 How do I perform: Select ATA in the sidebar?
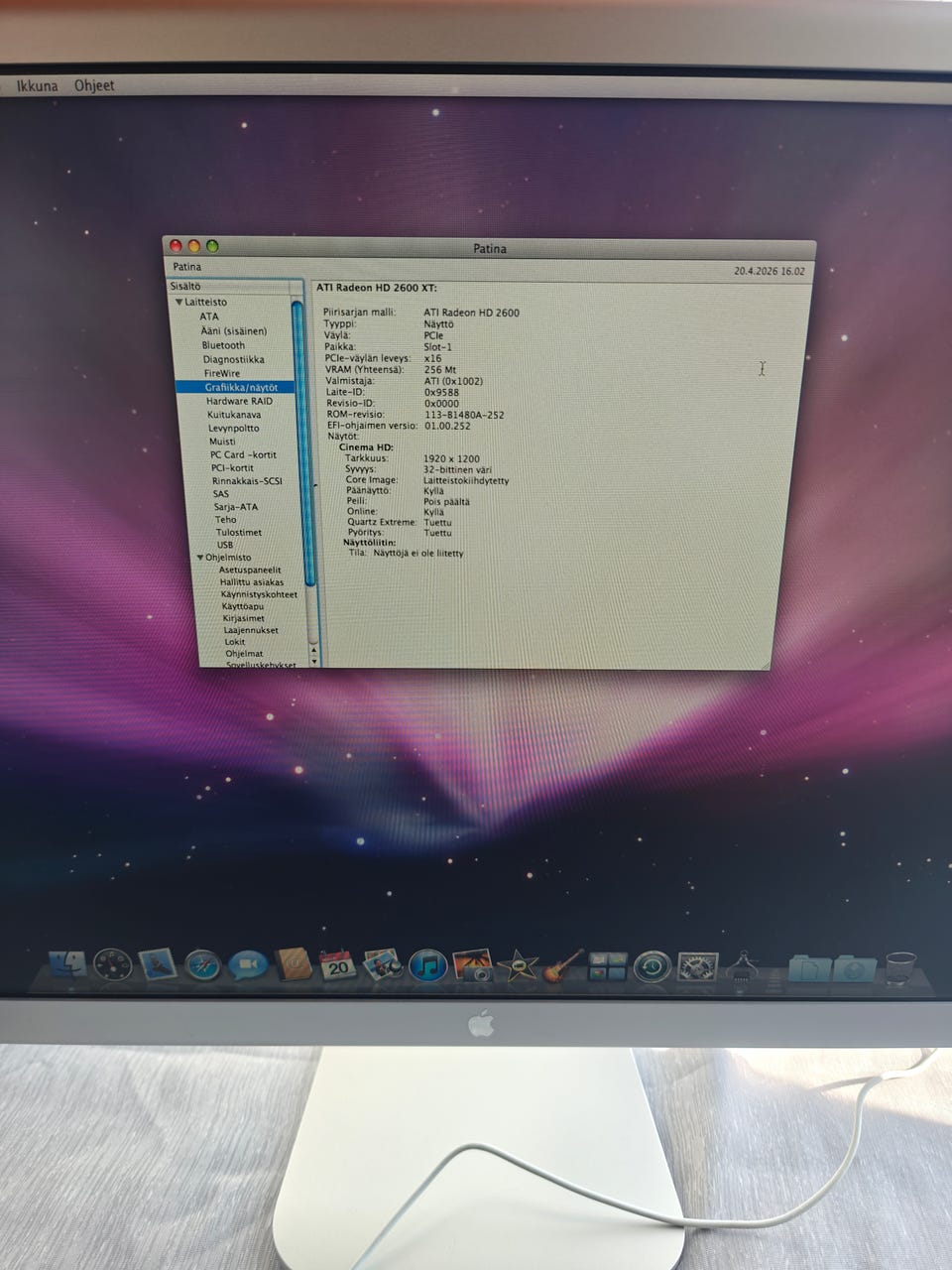[x=209, y=317]
